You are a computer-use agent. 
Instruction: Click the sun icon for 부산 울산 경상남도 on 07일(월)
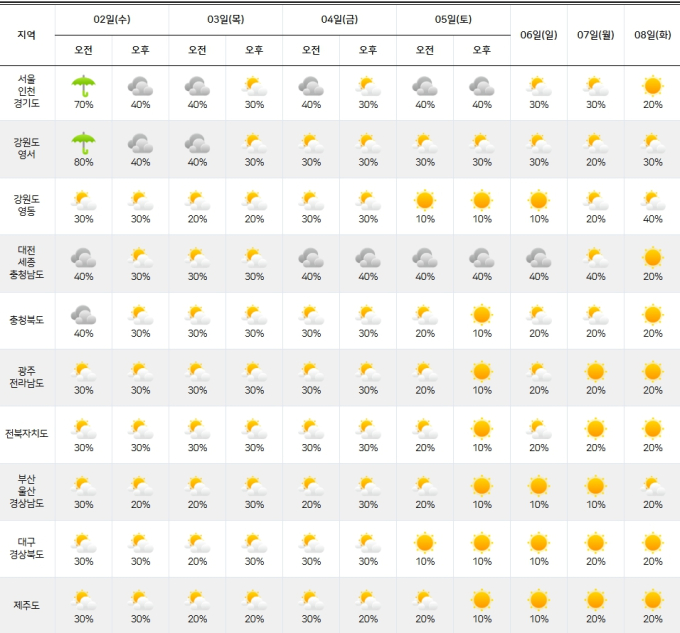(x=595, y=486)
